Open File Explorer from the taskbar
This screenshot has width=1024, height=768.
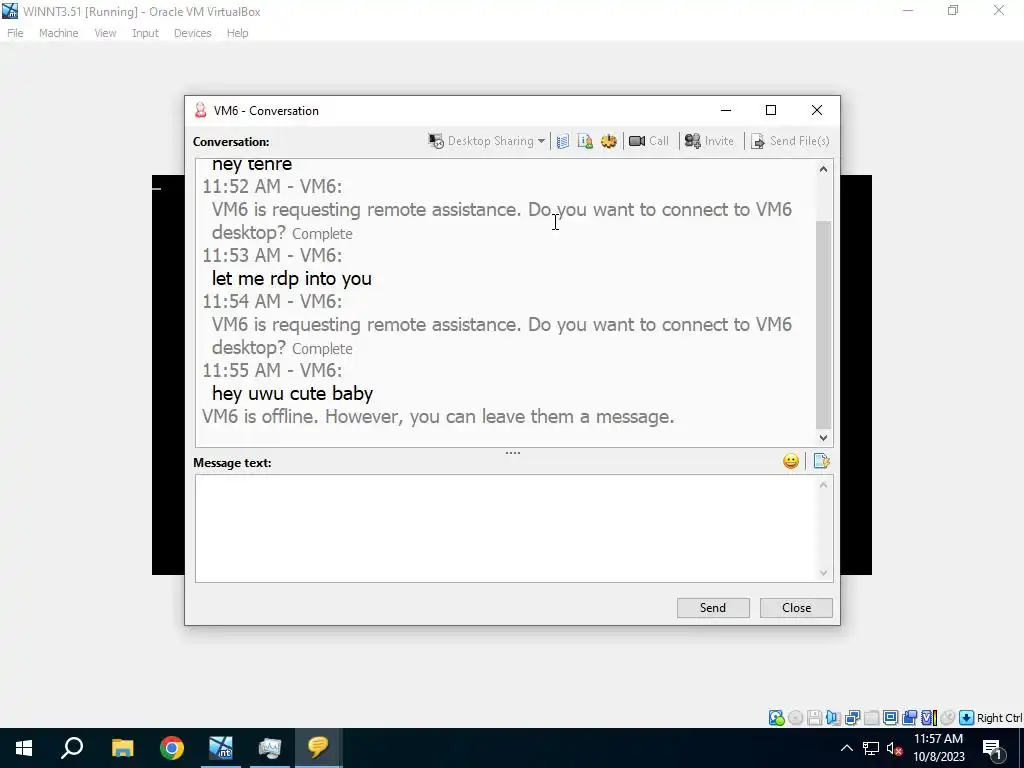(122, 748)
